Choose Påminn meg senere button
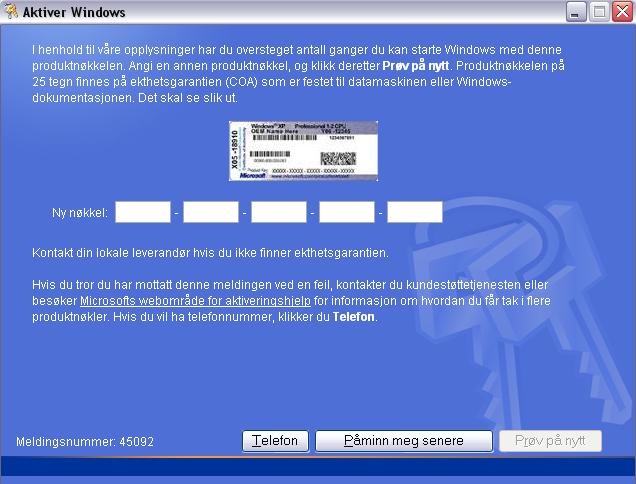The height and width of the screenshot is (484, 636). 404,441
